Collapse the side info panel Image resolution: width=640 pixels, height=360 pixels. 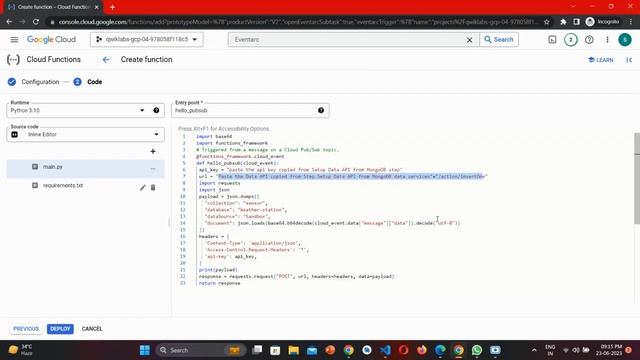click(629, 60)
